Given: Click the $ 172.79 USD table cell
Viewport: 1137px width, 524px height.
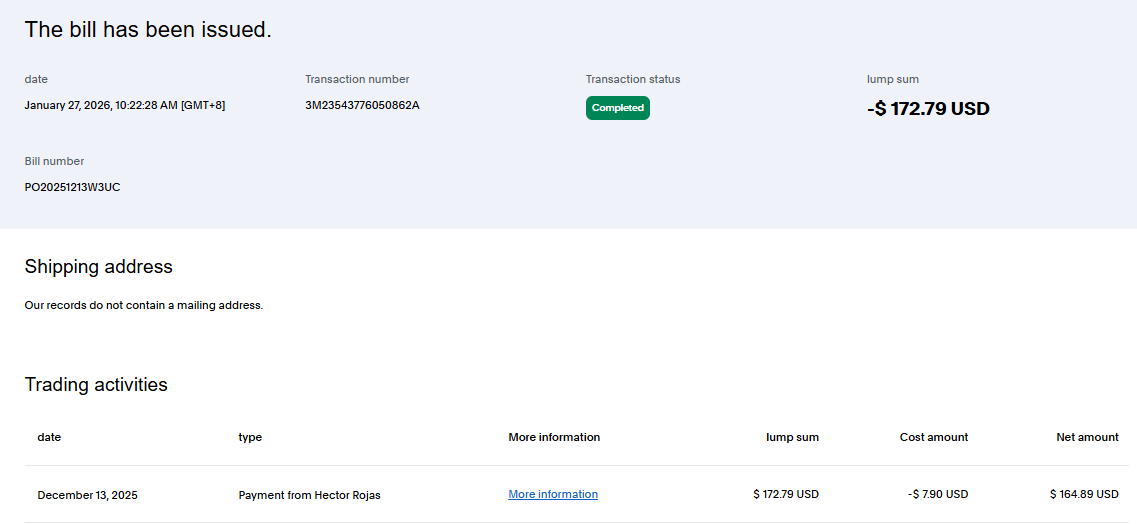Looking at the screenshot, I should (785, 494).
